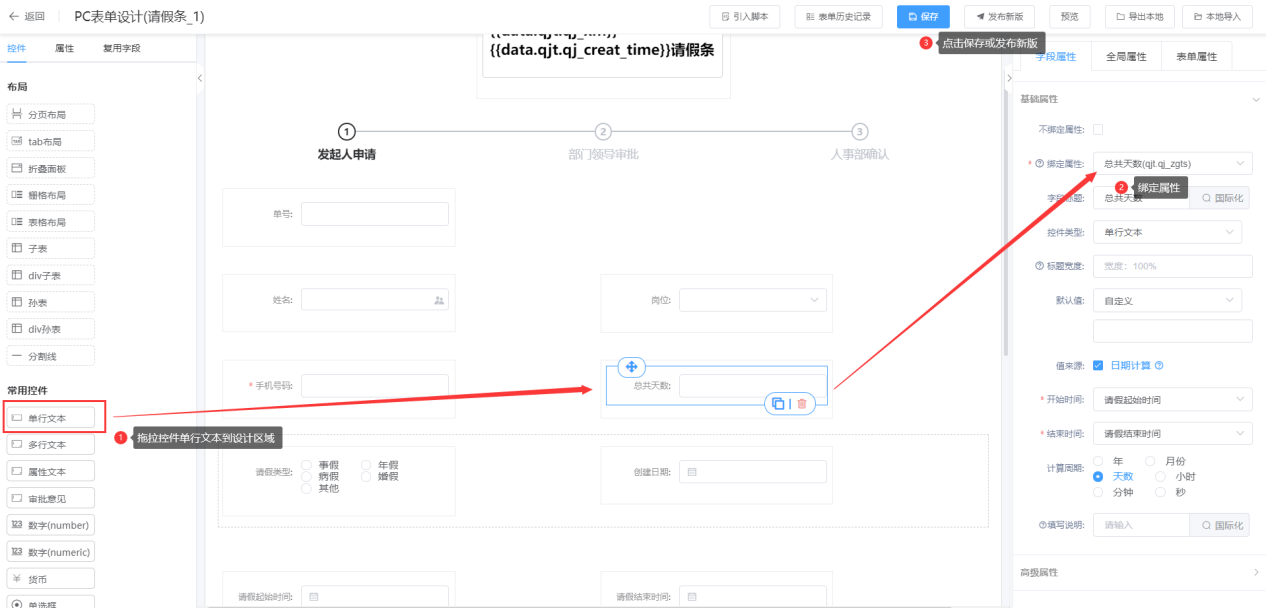Click the blue 保存 button
The height and width of the screenshot is (608, 1266).
pyautogui.click(x=923, y=16)
